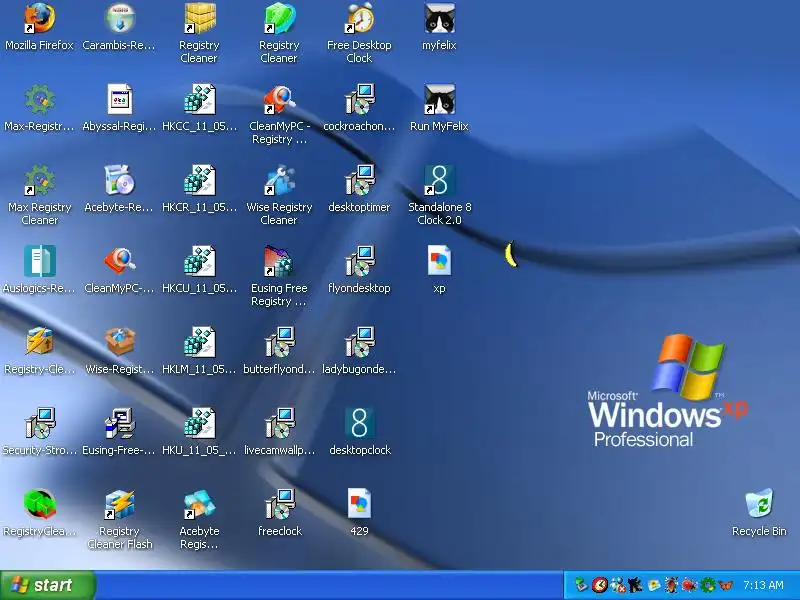Select the freeclock installer icon
800x600 pixels.
(x=279, y=504)
